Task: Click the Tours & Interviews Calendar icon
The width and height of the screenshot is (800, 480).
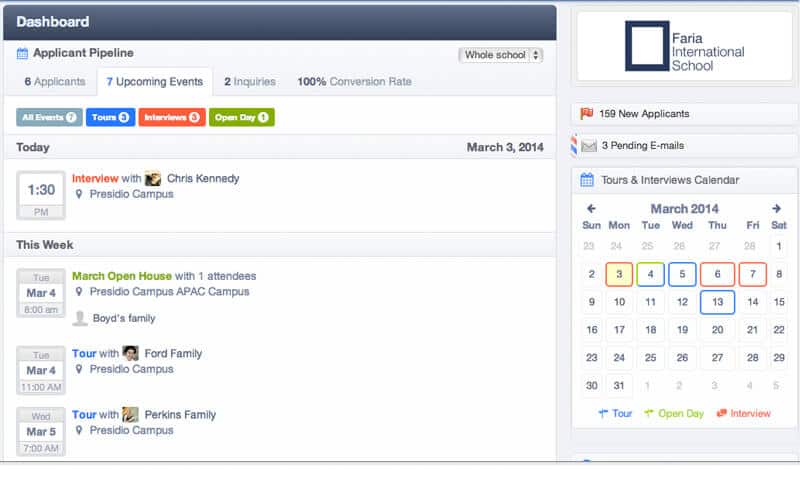Action: [587, 180]
